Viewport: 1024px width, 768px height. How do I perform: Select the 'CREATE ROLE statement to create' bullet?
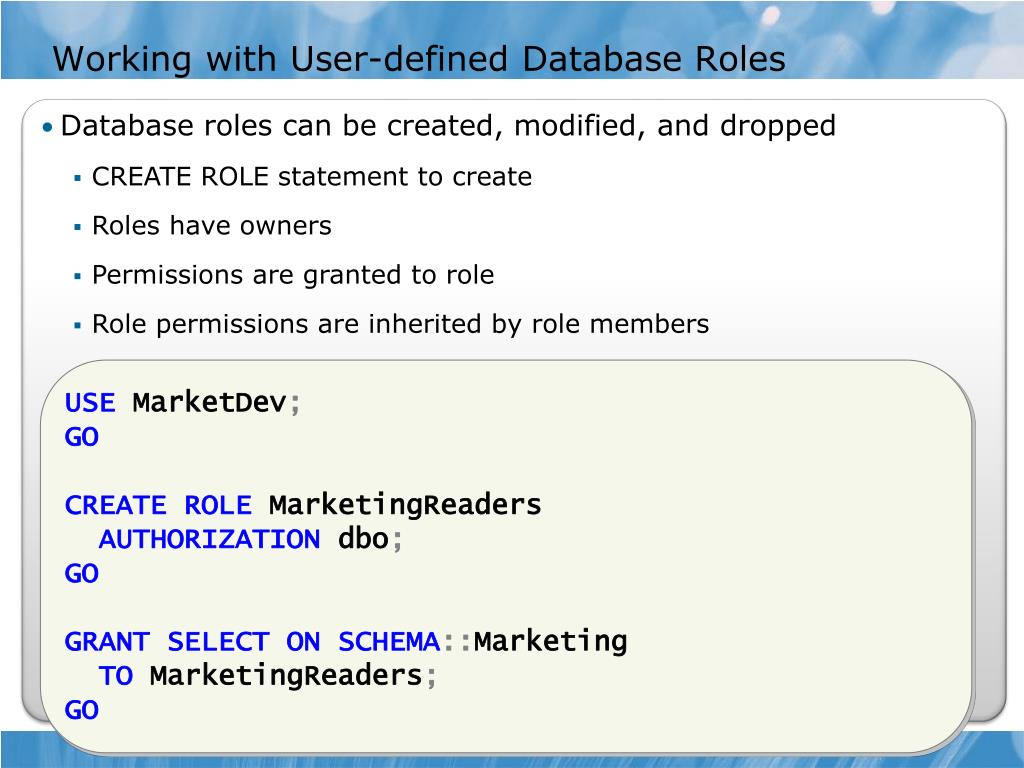pyautogui.click(x=312, y=176)
